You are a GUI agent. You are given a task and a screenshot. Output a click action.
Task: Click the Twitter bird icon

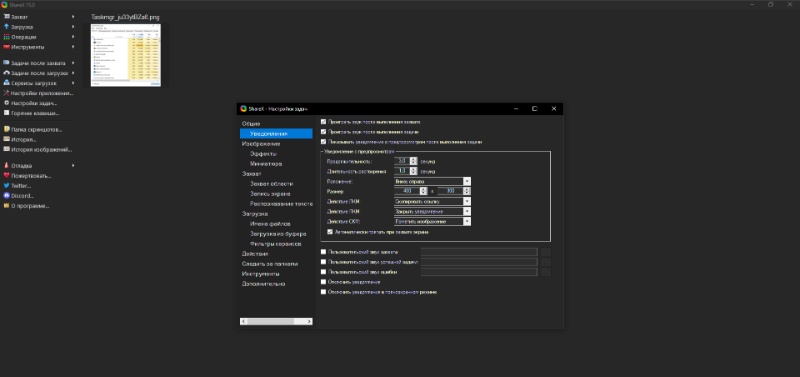click(7, 186)
